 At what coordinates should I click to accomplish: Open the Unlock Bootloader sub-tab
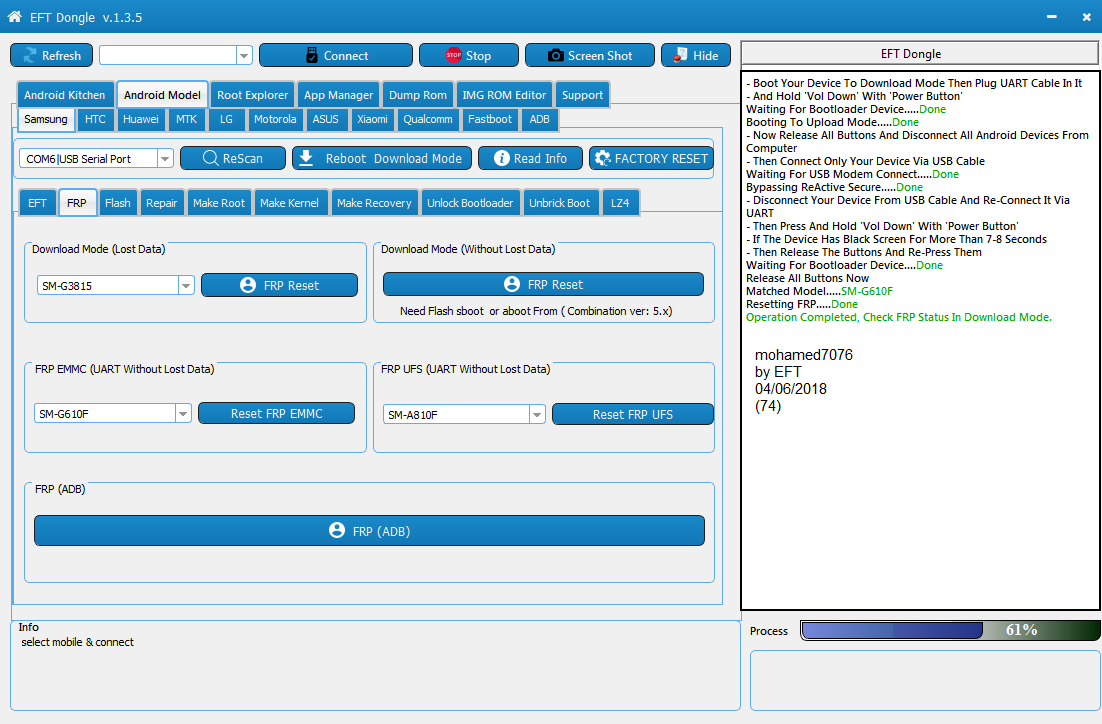tap(470, 203)
